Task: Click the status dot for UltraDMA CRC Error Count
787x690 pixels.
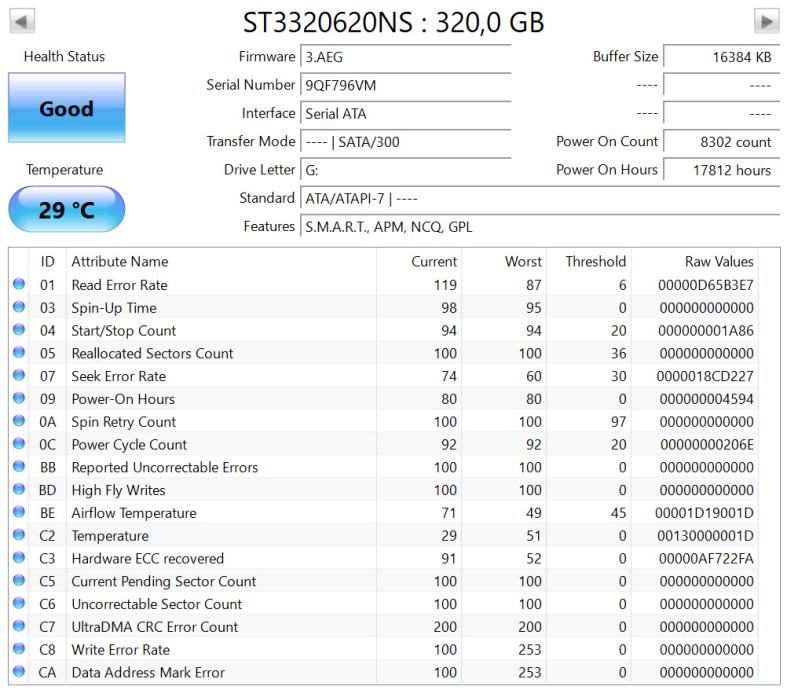Action: [x=19, y=626]
